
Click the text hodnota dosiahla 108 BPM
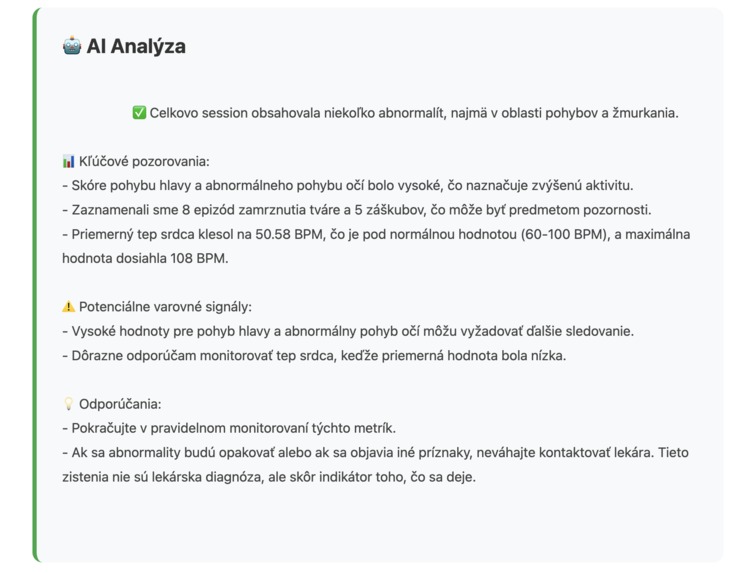145,258
